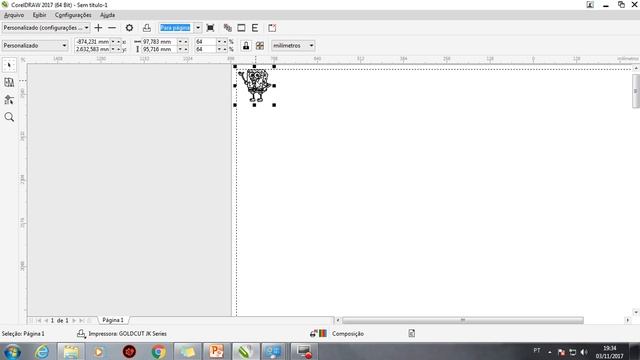Click the add preset plus icon
The height and width of the screenshot is (360, 640).
coord(98,28)
